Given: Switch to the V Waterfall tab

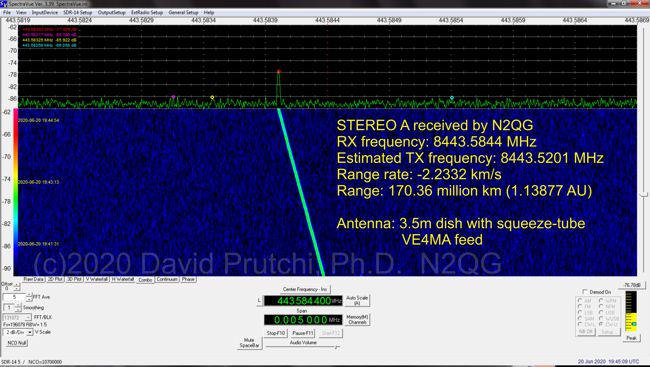Looking at the screenshot, I should [x=97, y=280].
